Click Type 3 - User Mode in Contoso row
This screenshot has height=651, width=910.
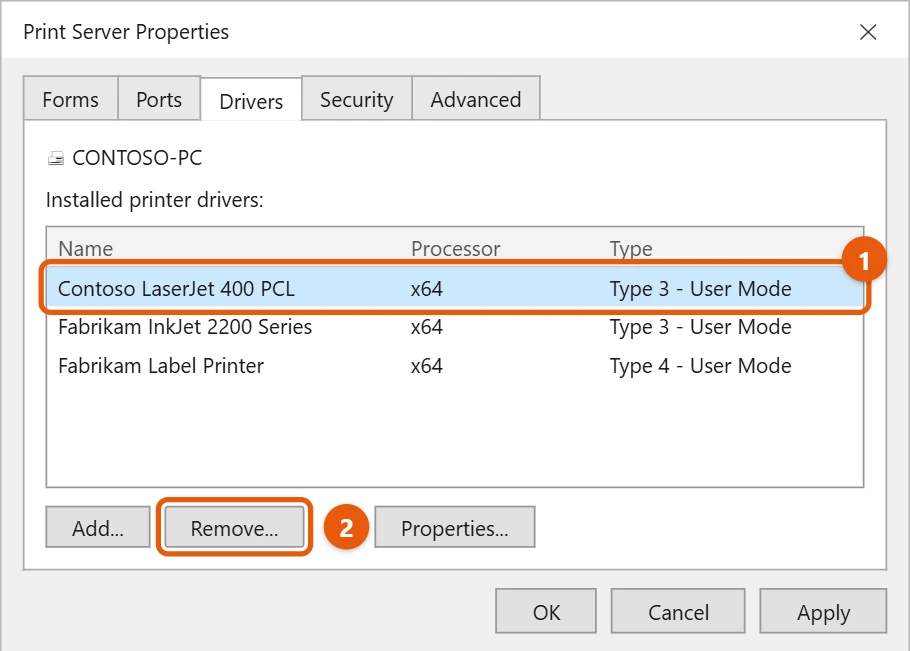[700, 288]
